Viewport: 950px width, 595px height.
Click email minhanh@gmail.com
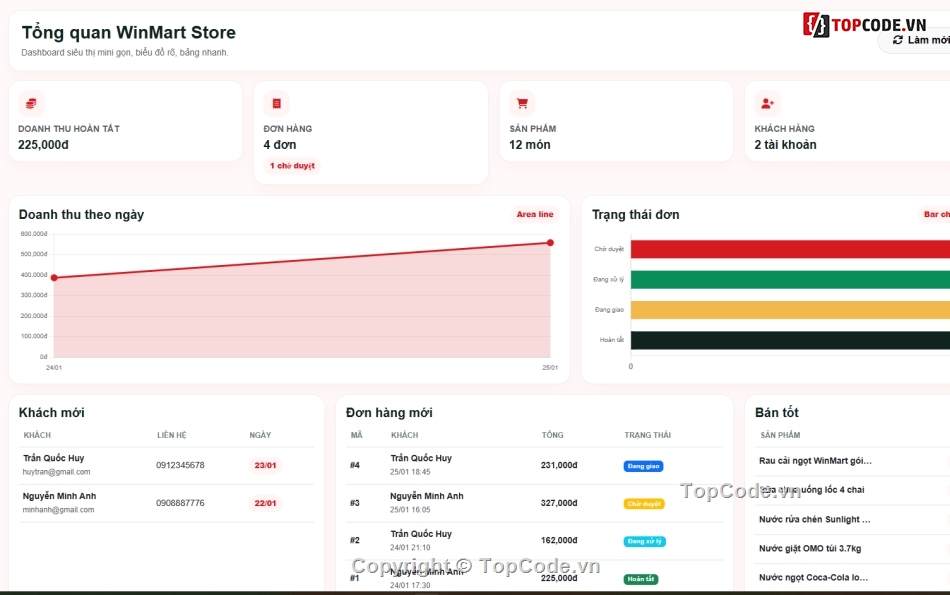tap(58, 510)
